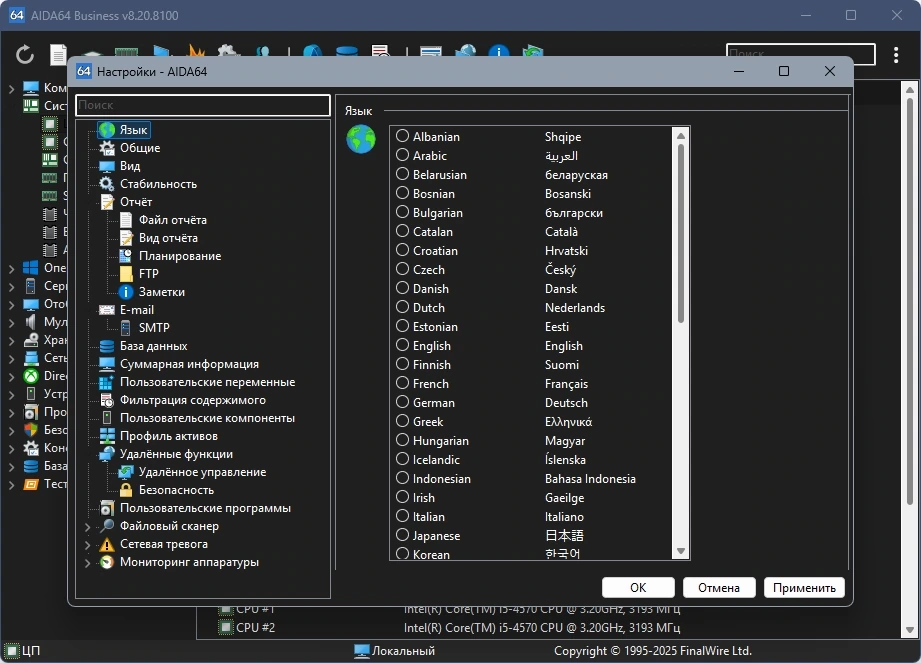Select the Italian radio button
Viewport: 921px width, 663px height.
[402, 516]
